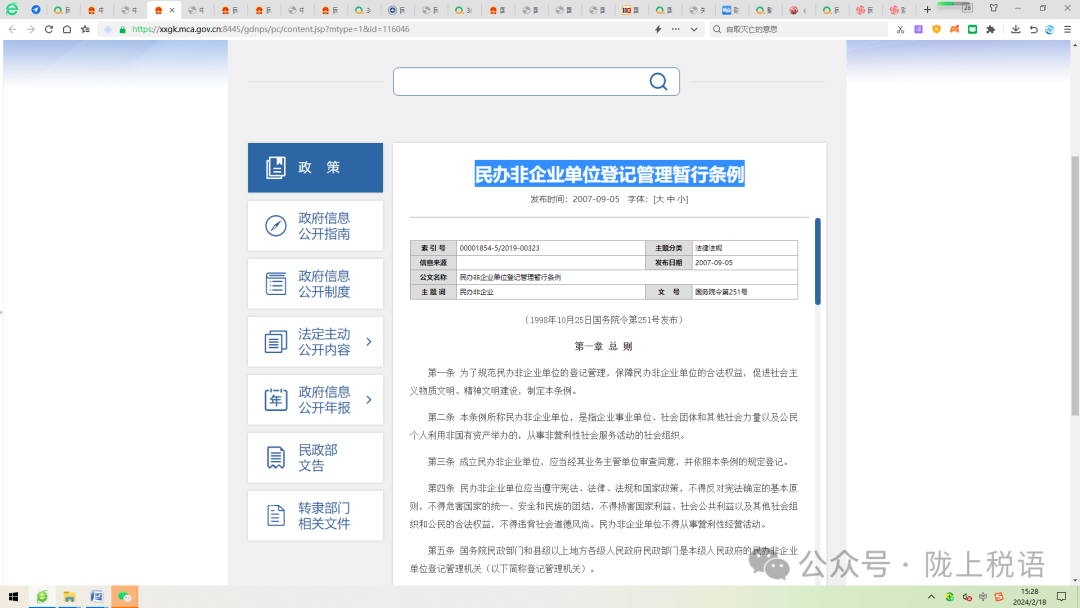The width and height of the screenshot is (1080, 608).
Task: Click the green extension icon in toolbar
Action: (x=973, y=29)
